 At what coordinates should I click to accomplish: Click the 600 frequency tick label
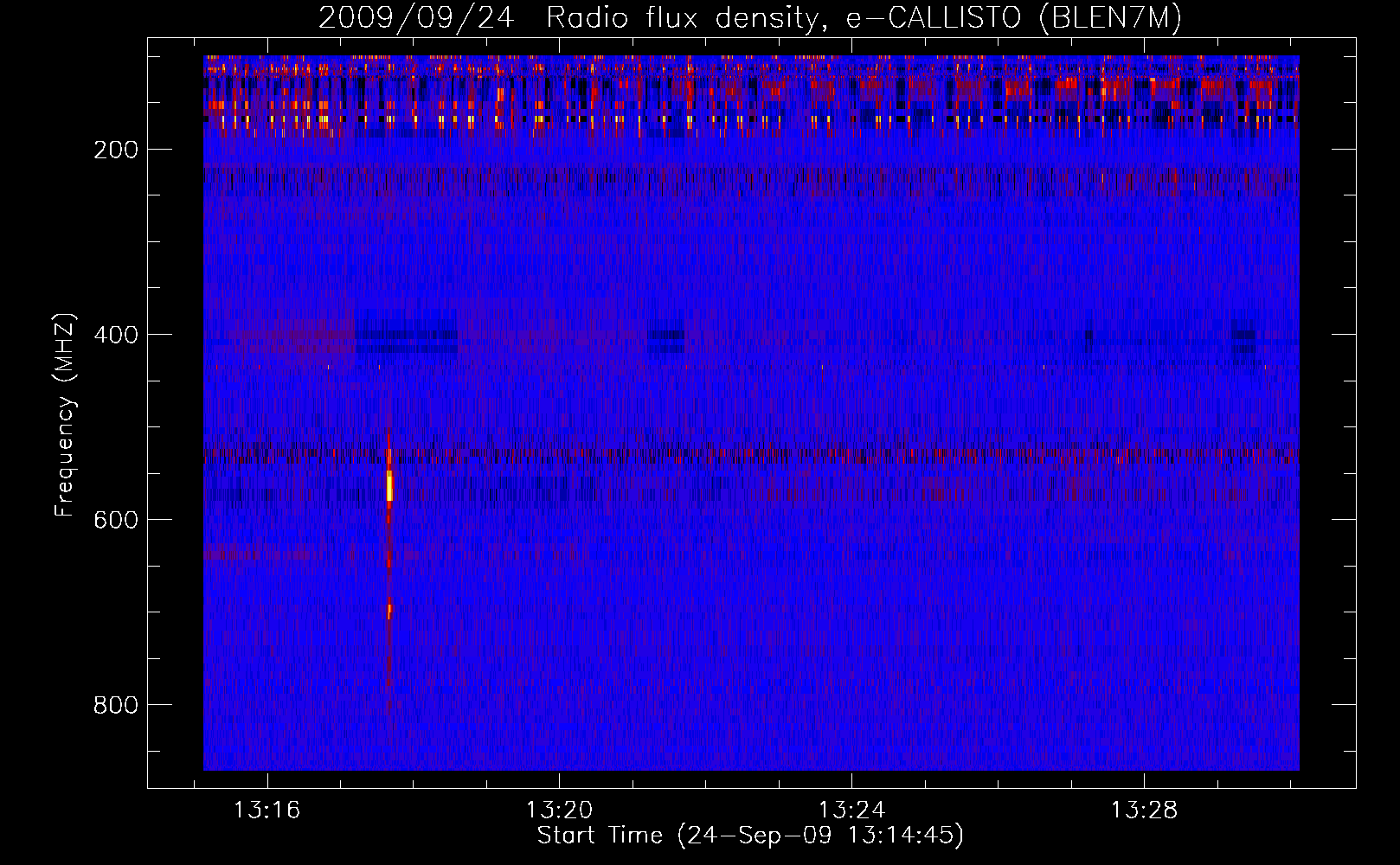pyautogui.click(x=116, y=520)
